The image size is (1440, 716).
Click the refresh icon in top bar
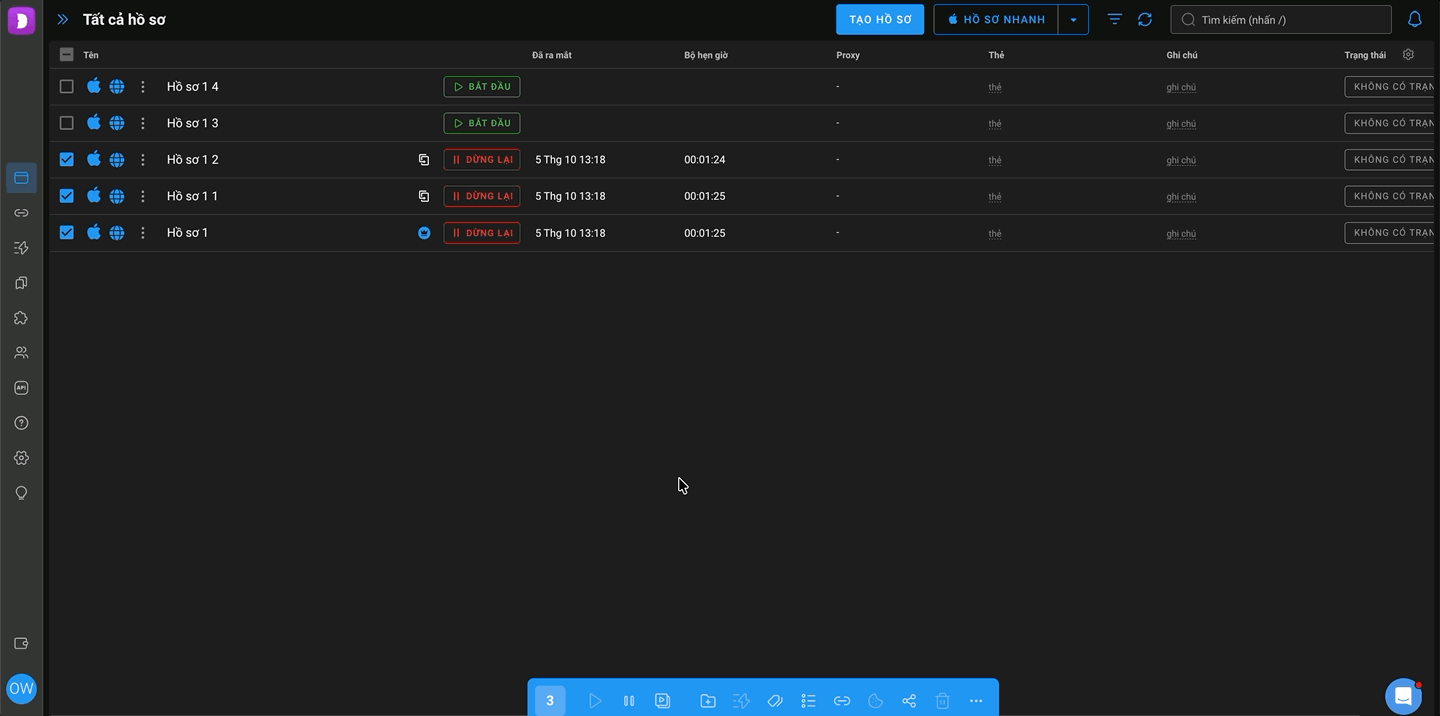(x=1145, y=19)
